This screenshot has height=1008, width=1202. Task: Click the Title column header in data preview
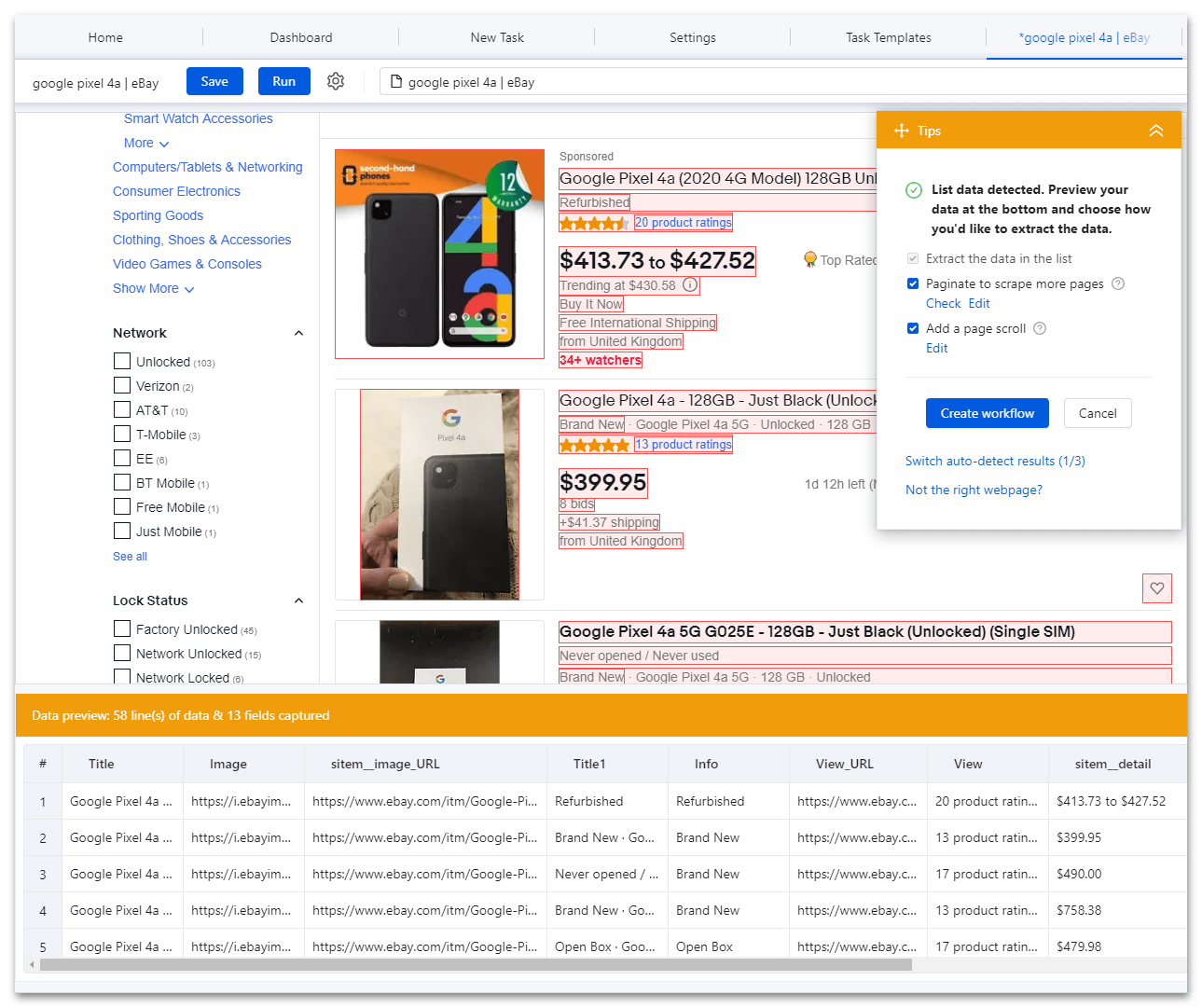pos(122,764)
